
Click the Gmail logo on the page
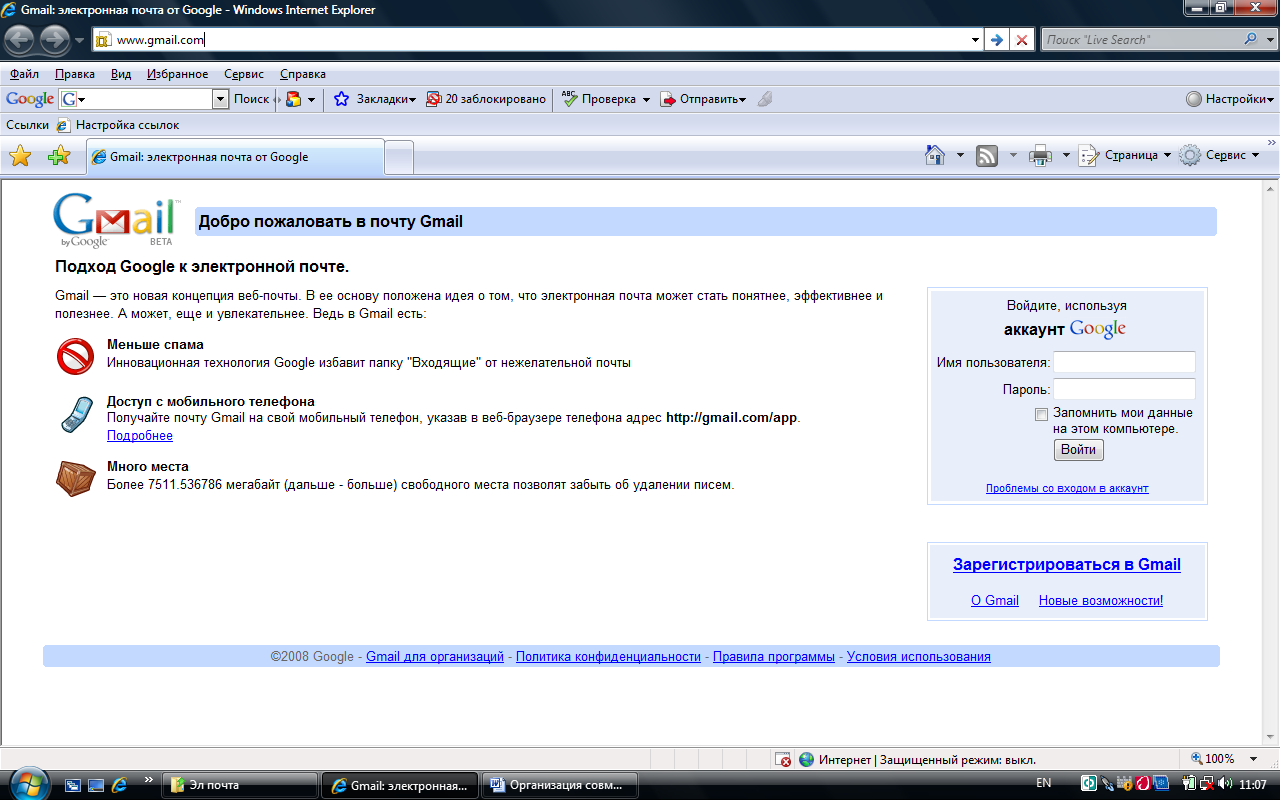coord(115,220)
